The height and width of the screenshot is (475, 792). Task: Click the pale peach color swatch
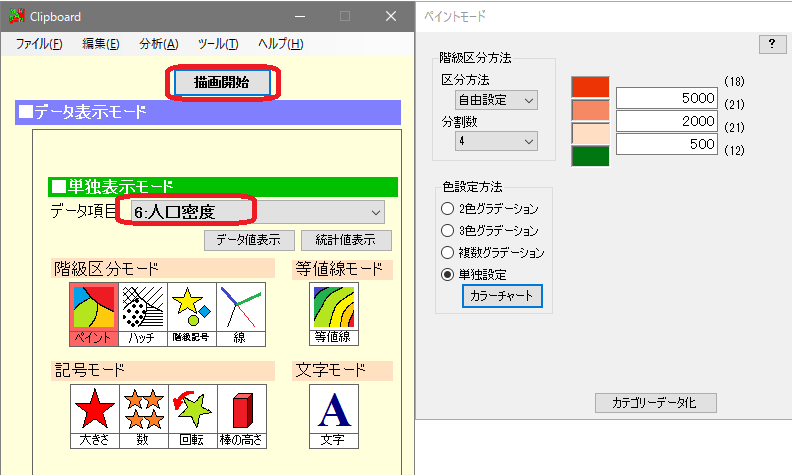coord(590,133)
